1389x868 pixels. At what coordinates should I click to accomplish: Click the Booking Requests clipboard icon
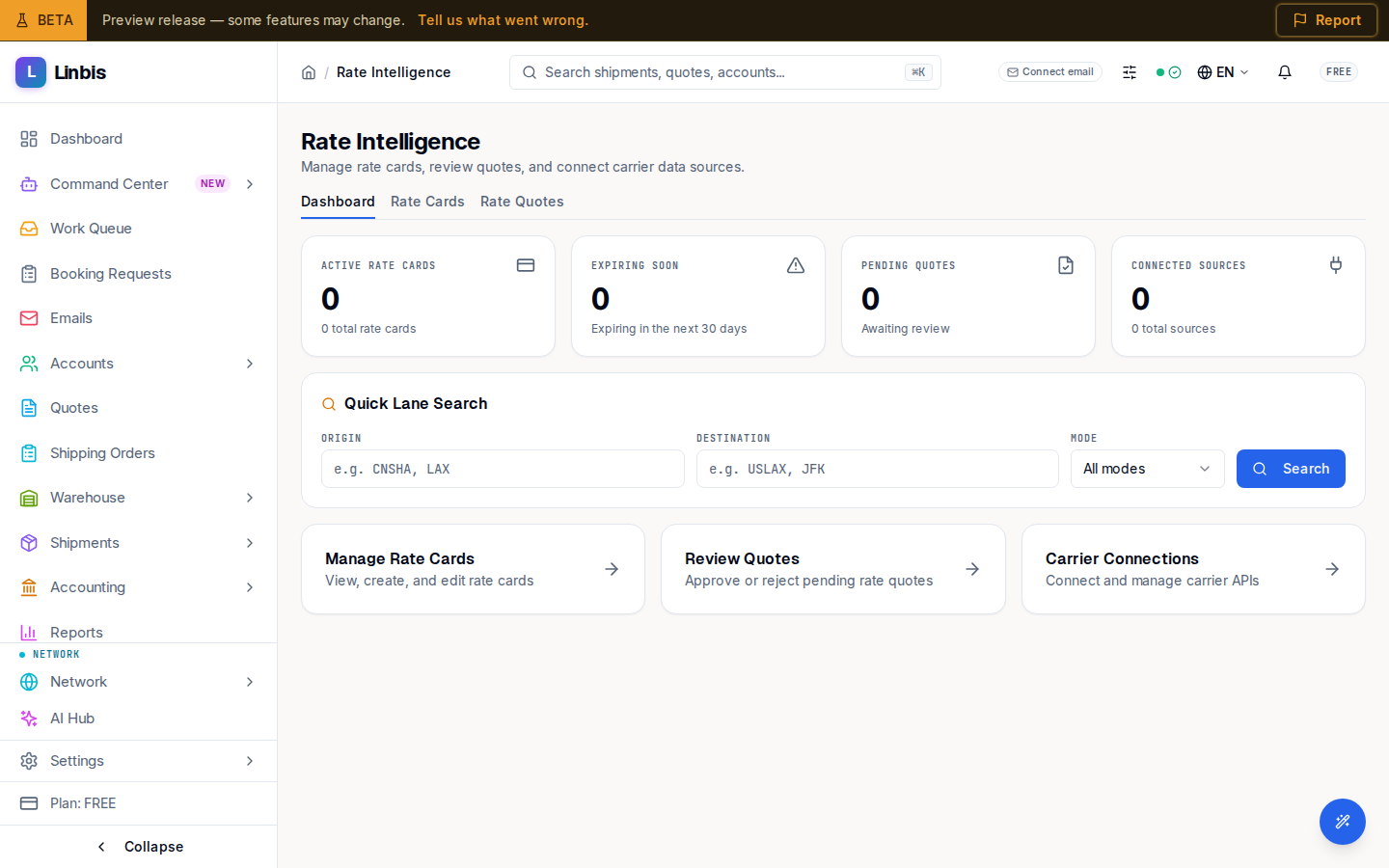point(29,274)
